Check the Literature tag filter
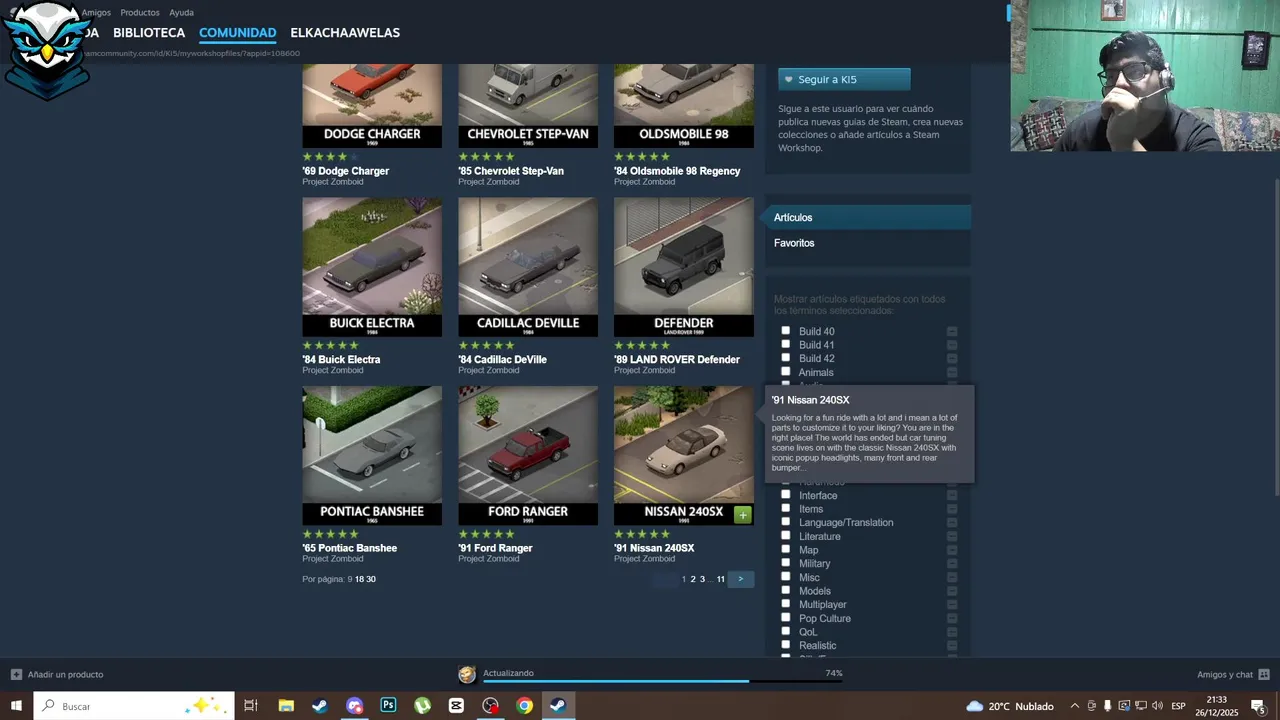 pos(785,536)
